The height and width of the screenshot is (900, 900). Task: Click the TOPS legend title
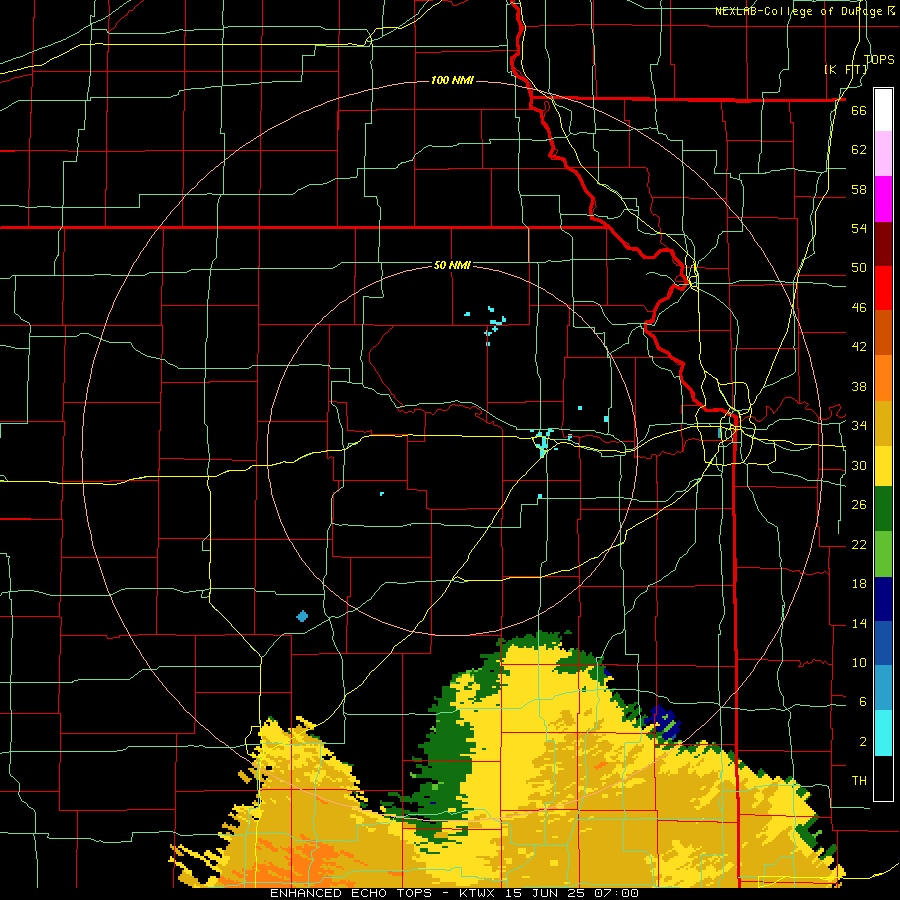(x=879, y=59)
